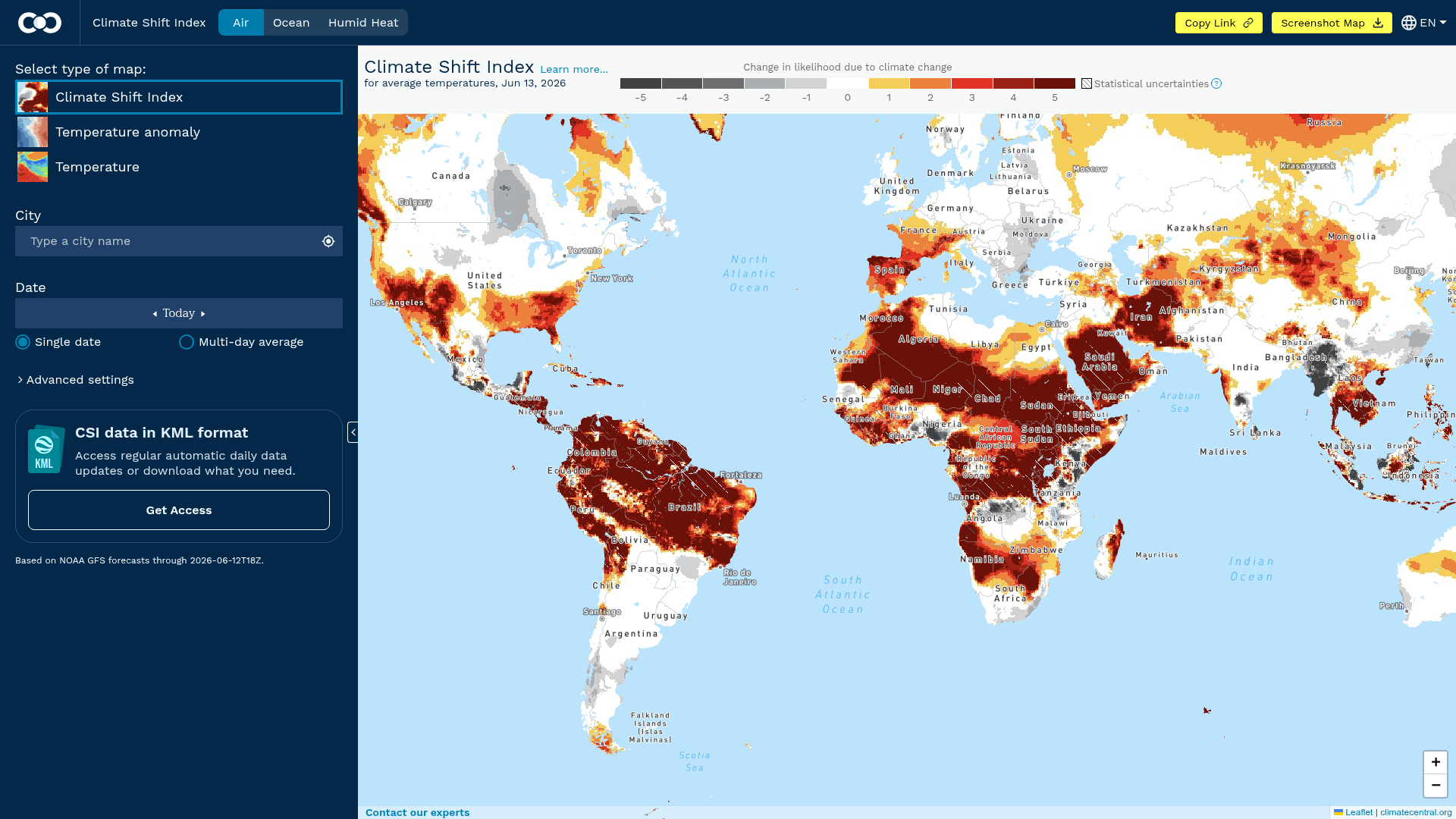This screenshot has width=1456, height=819.
Task: Click the Moscow city label
Action: pos(1090,169)
